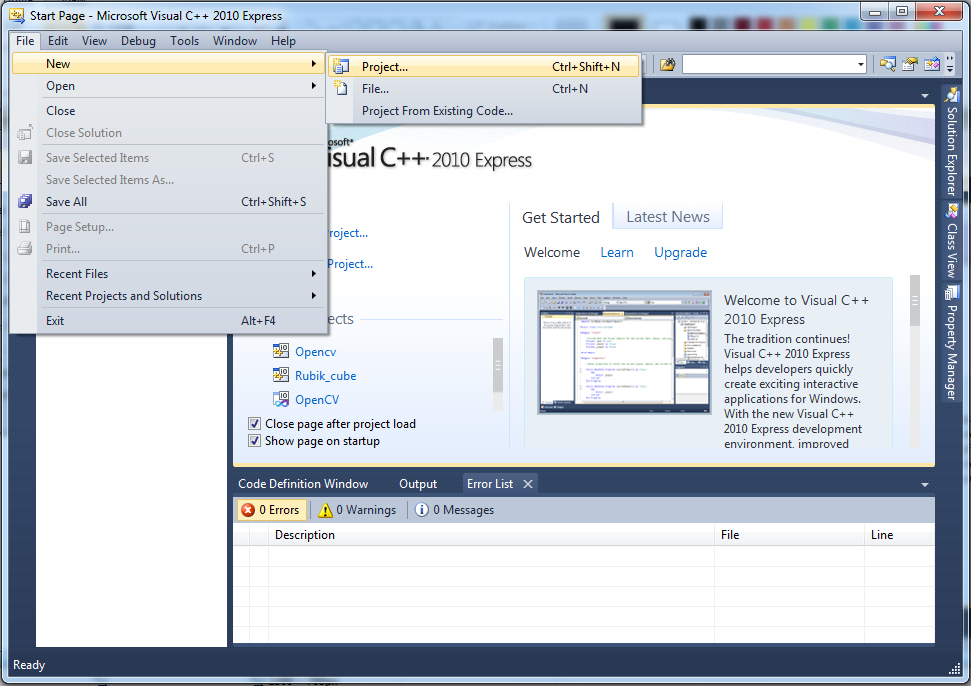Open the Edit menu
Image resolution: width=971 pixels, height=686 pixels.
58,41
